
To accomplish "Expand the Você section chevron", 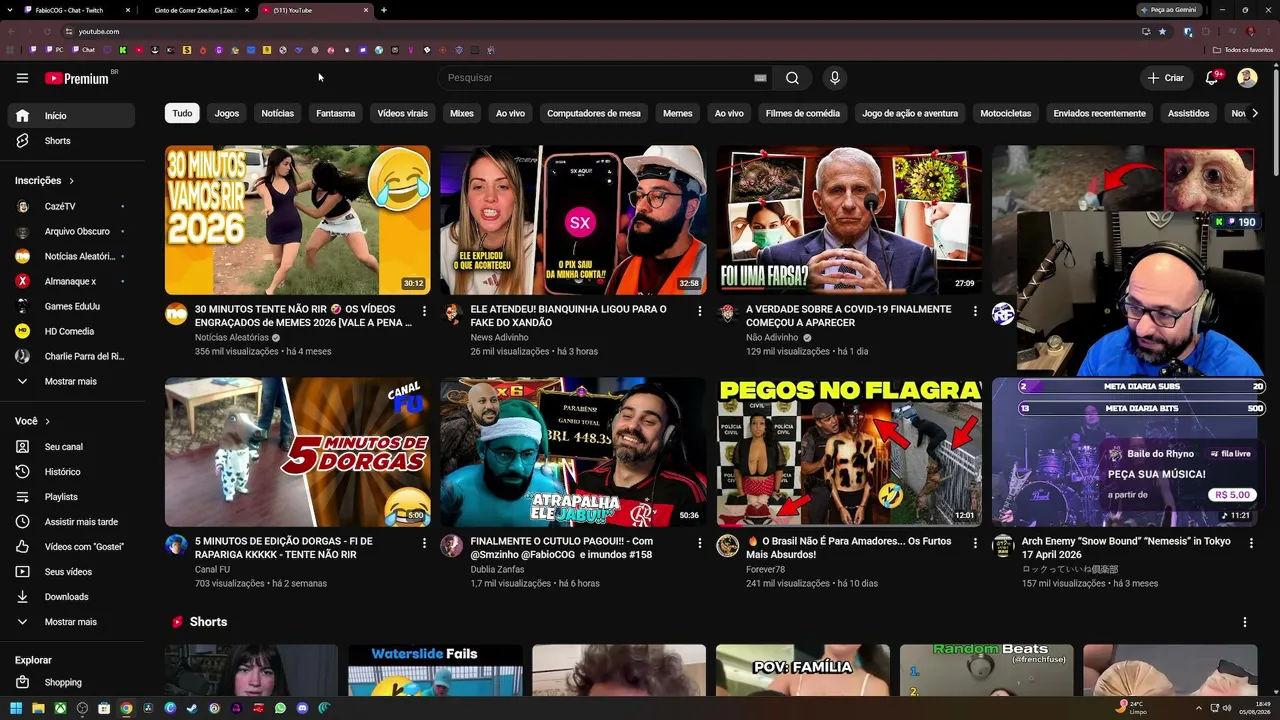I will [x=47, y=422].
